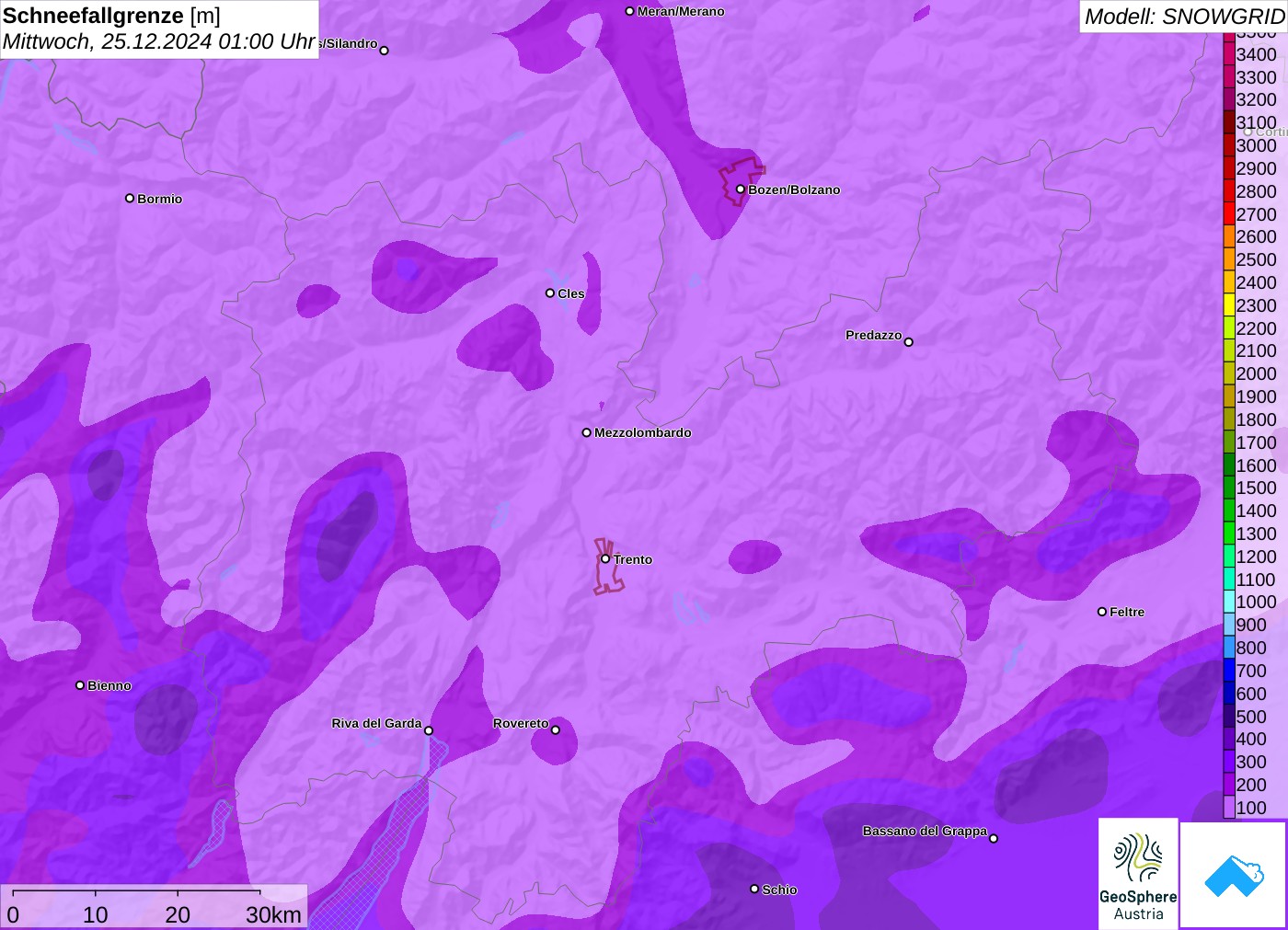
Task: Click the Meran/Merano city marker
Action: 629,11
